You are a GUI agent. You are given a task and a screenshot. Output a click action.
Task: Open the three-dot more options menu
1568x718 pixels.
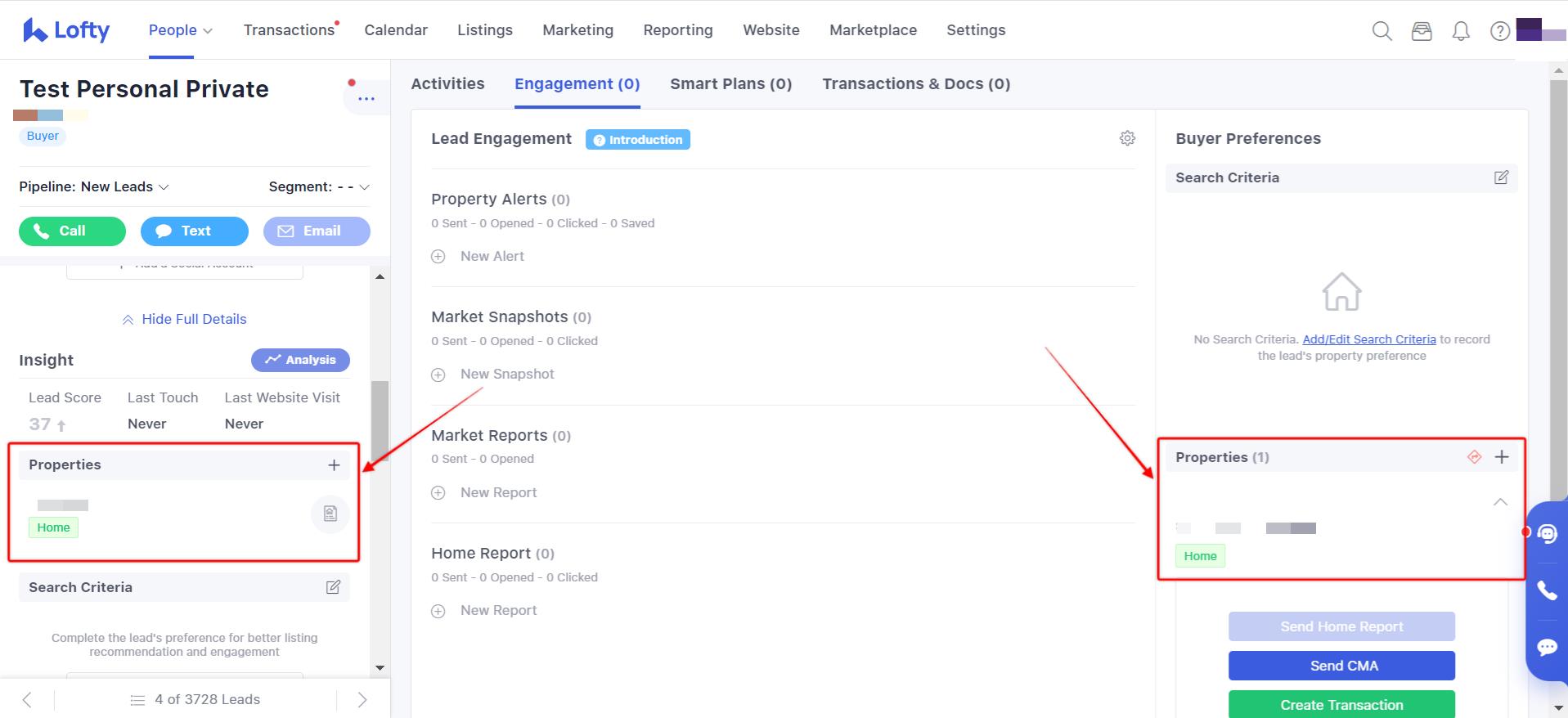[x=366, y=99]
